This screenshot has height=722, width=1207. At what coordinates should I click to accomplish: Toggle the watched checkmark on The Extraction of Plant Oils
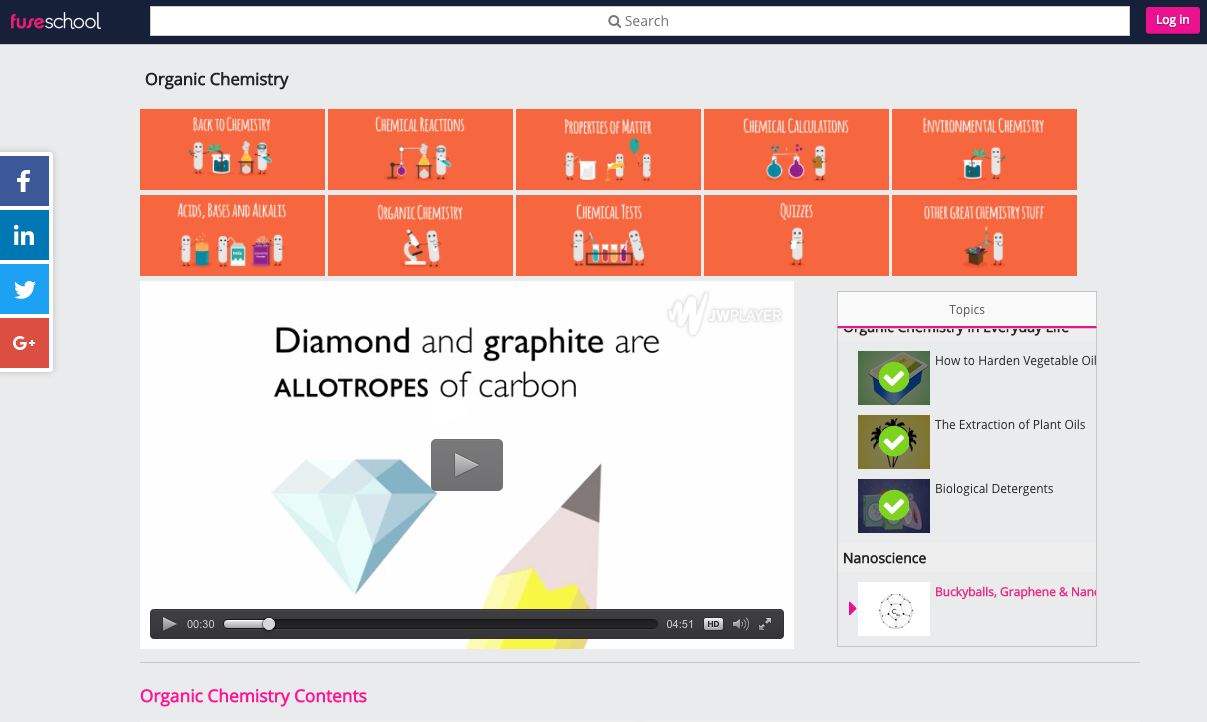[x=893, y=441]
